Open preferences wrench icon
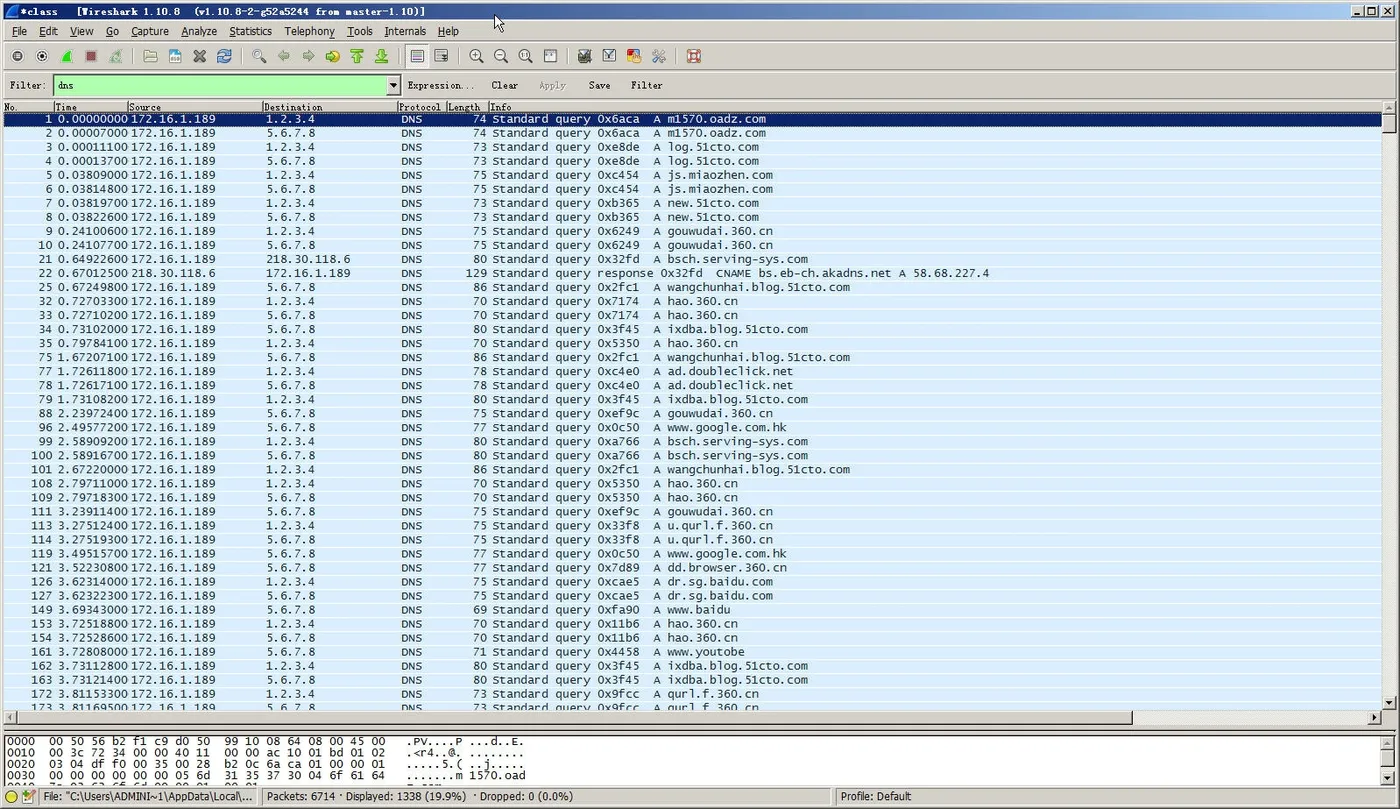 tap(658, 57)
